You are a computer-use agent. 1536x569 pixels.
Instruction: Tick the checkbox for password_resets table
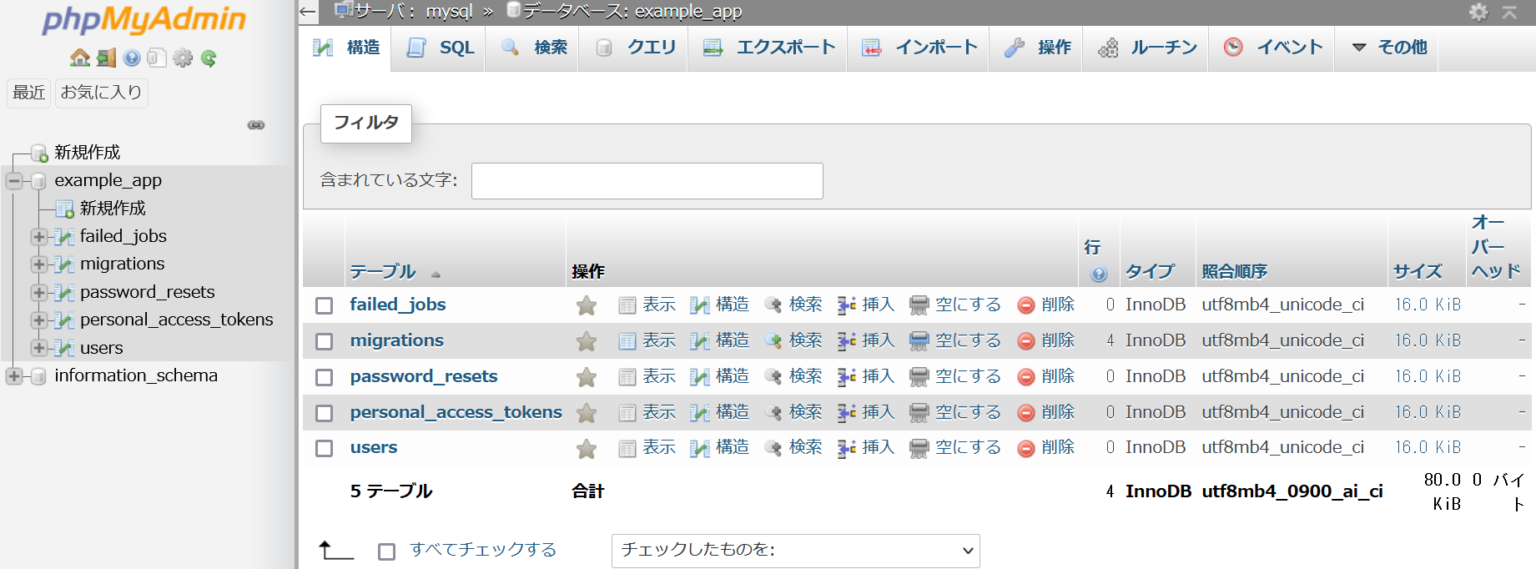324,377
